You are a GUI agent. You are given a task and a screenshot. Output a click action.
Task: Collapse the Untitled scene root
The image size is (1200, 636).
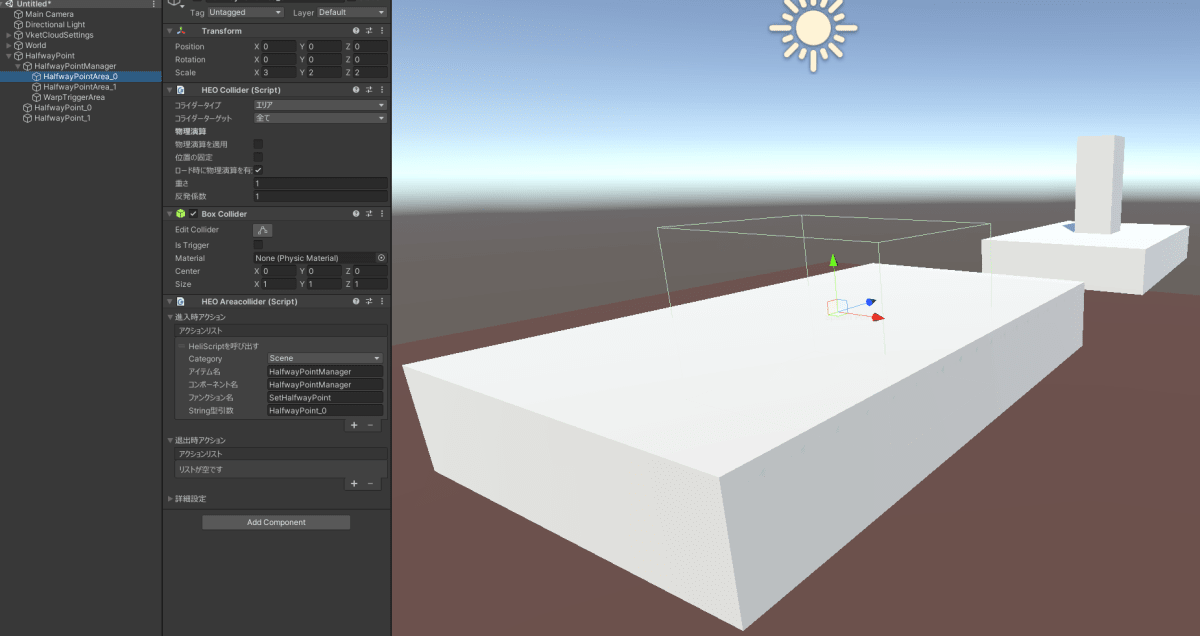tap(2, 4)
